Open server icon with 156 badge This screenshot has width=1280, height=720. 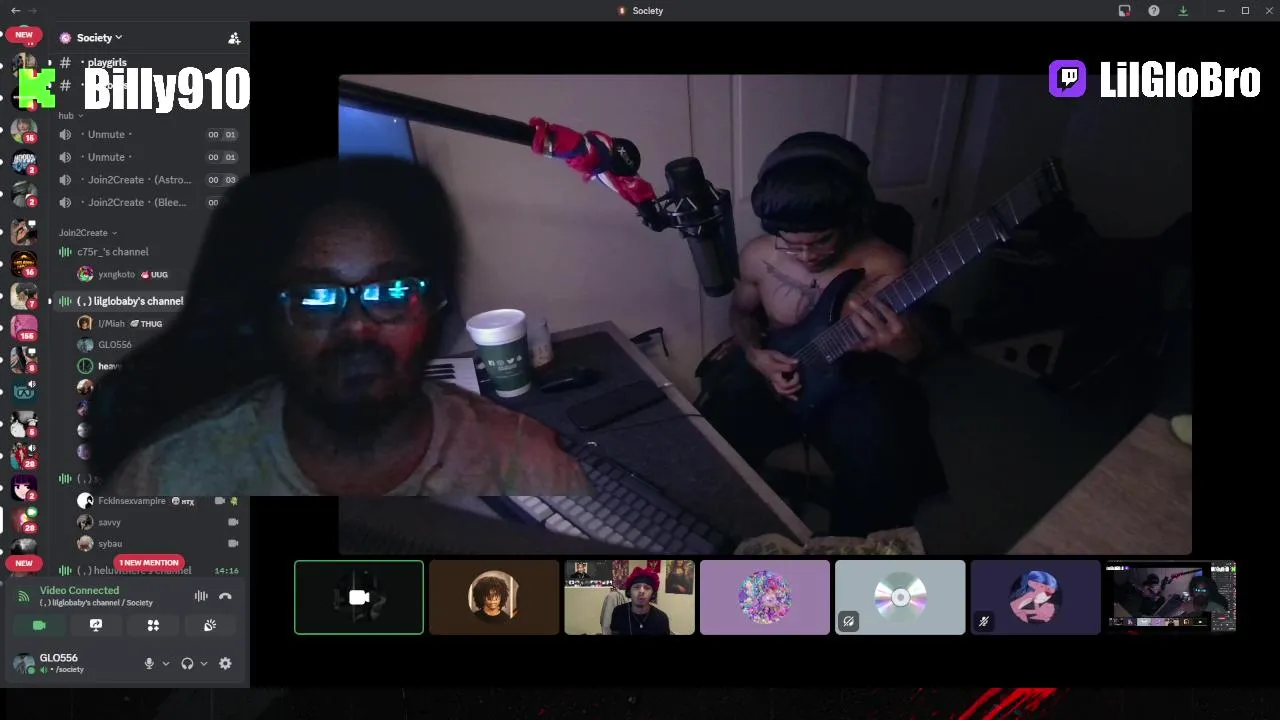24,327
